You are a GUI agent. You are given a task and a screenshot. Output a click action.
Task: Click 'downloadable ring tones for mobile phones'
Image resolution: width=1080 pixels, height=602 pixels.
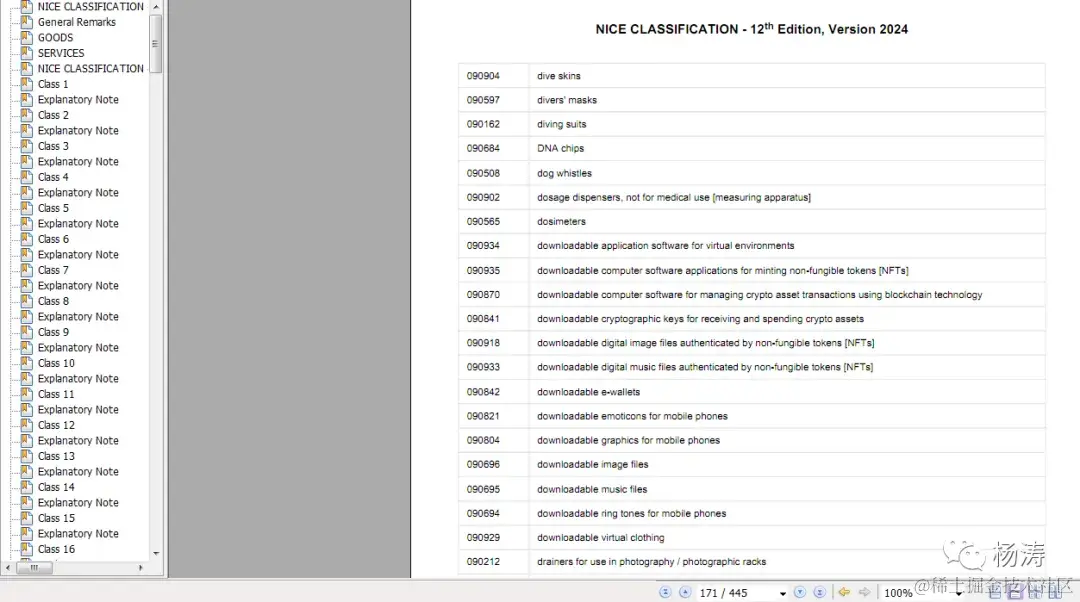(632, 513)
